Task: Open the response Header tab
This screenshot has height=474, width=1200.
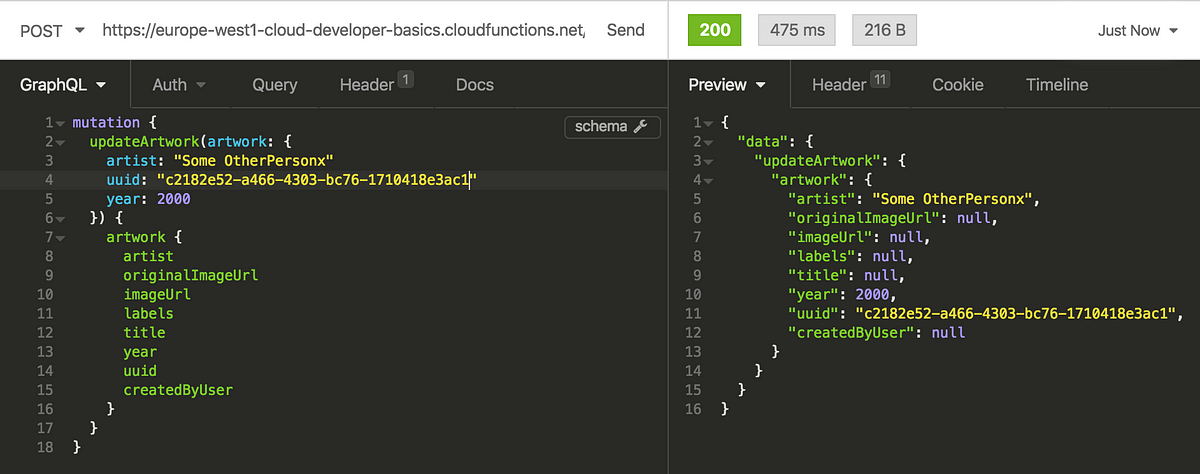Action: pyautogui.click(x=850, y=85)
